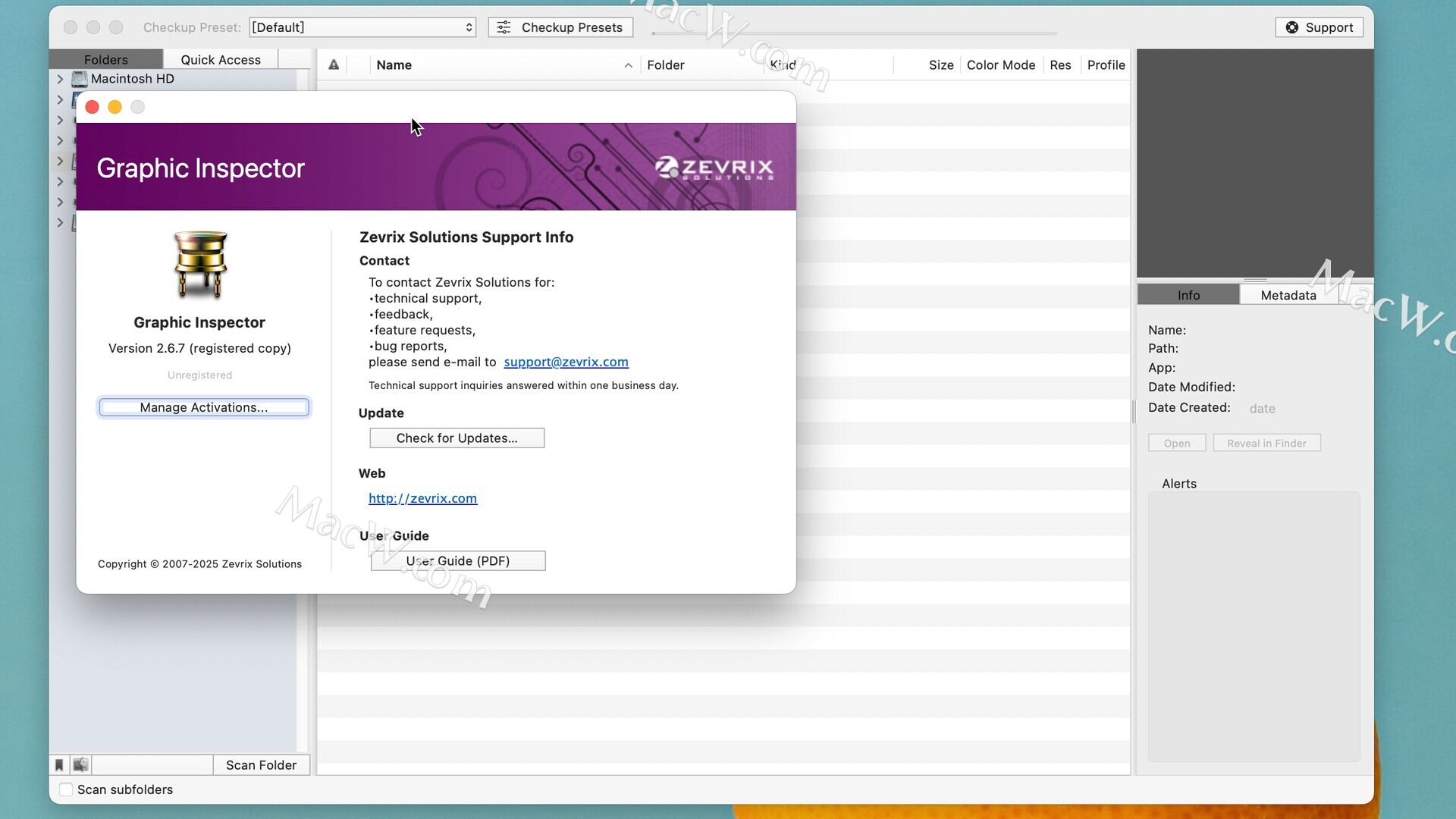The width and height of the screenshot is (1456, 819).
Task: Switch to the Folders tab
Action: (x=106, y=59)
